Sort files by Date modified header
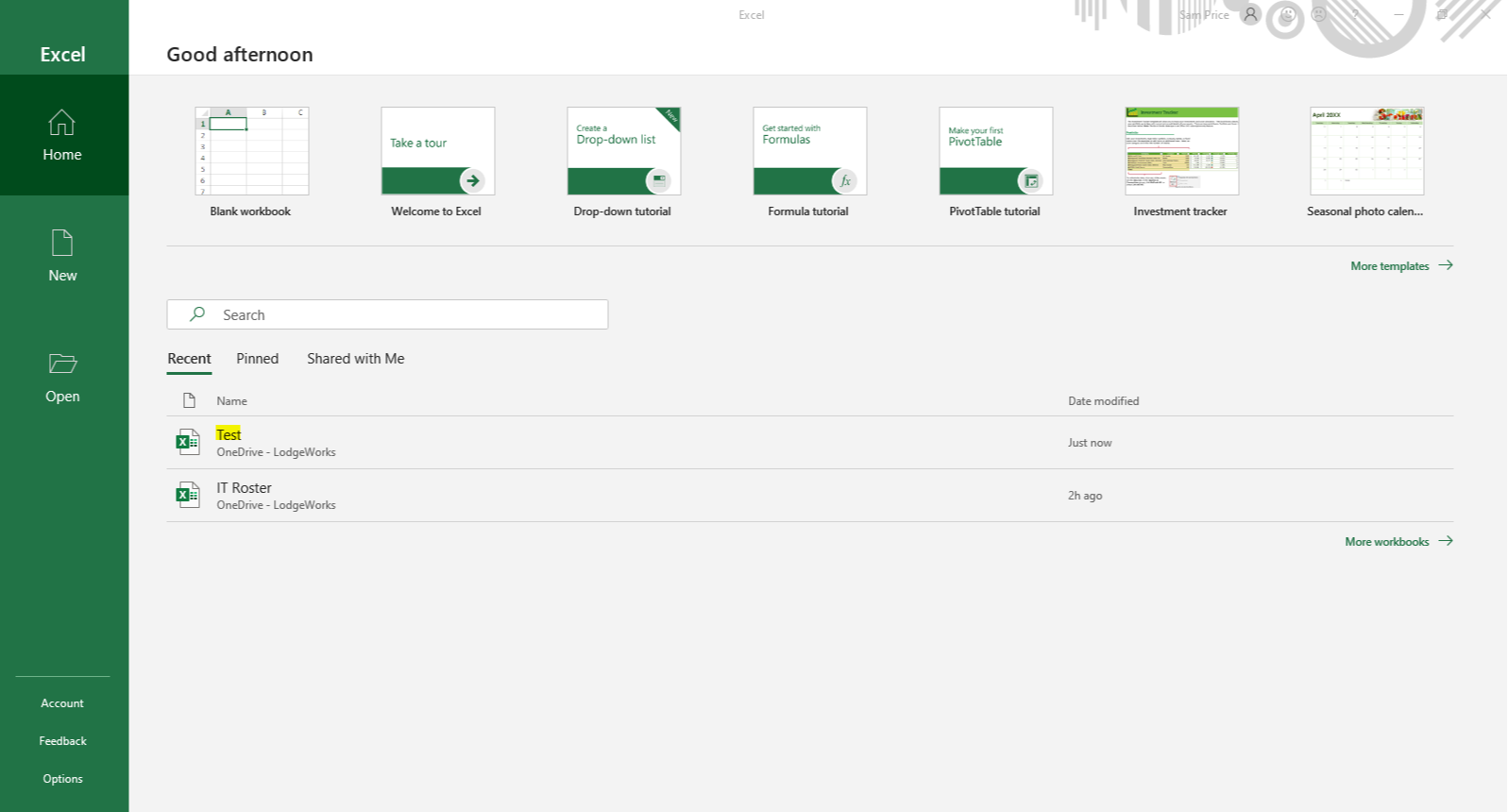The height and width of the screenshot is (812, 1508). click(1103, 401)
